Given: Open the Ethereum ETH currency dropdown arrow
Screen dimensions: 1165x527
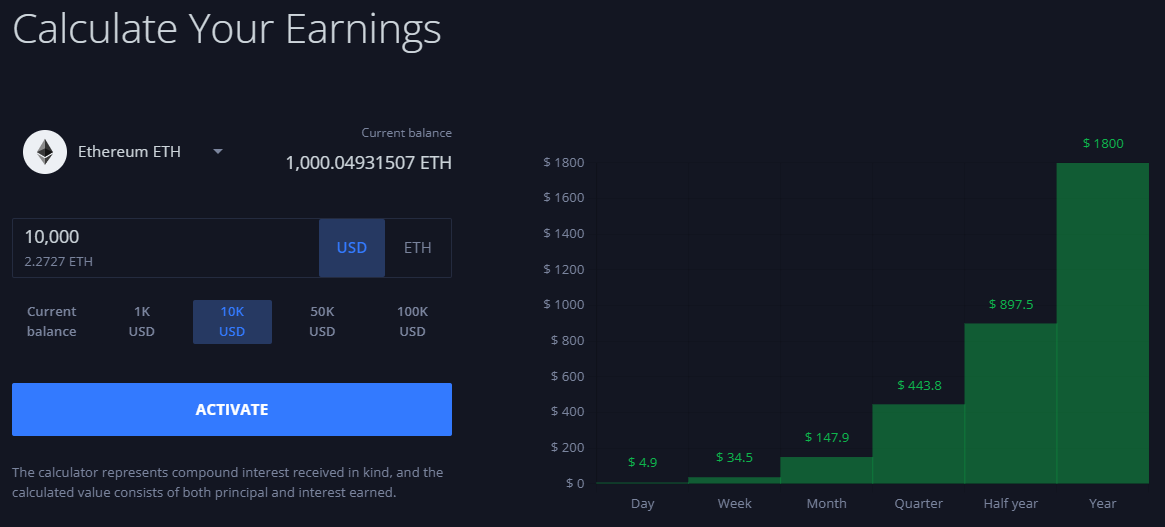Looking at the screenshot, I should 218,152.
